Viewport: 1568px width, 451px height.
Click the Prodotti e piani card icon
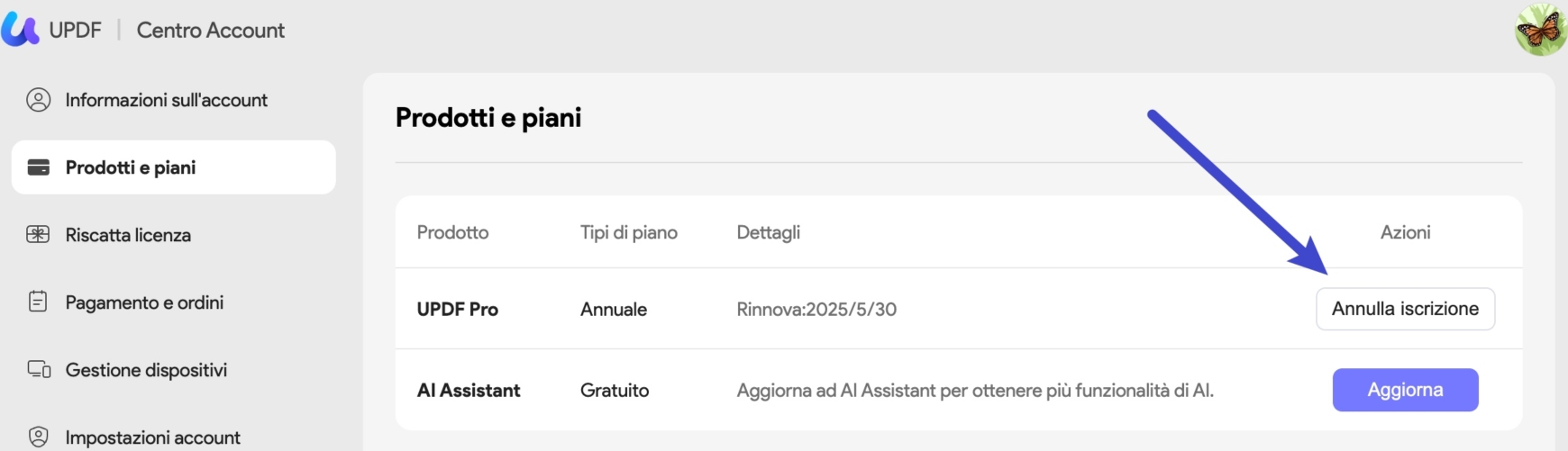(39, 167)
